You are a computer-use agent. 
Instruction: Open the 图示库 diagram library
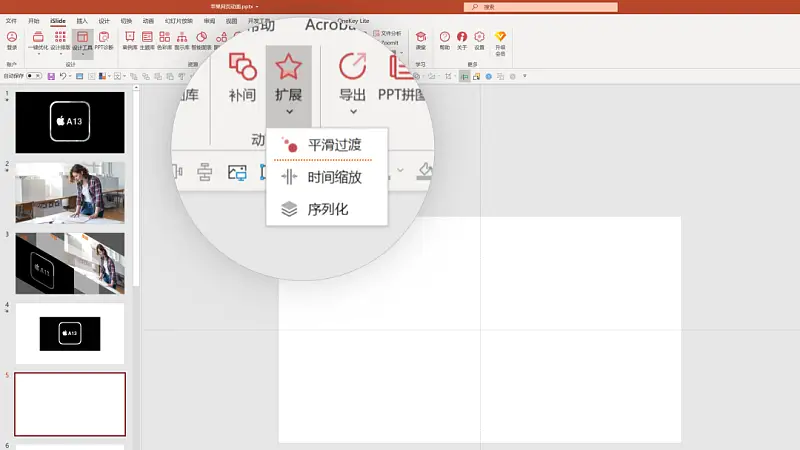click(x=182, y=40)
